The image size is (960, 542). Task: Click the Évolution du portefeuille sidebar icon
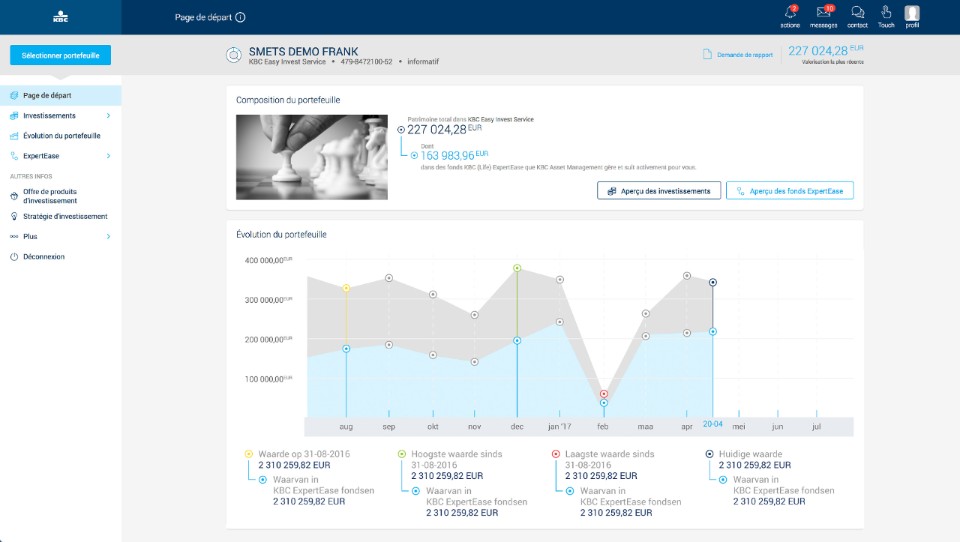(x=14, y=136)
